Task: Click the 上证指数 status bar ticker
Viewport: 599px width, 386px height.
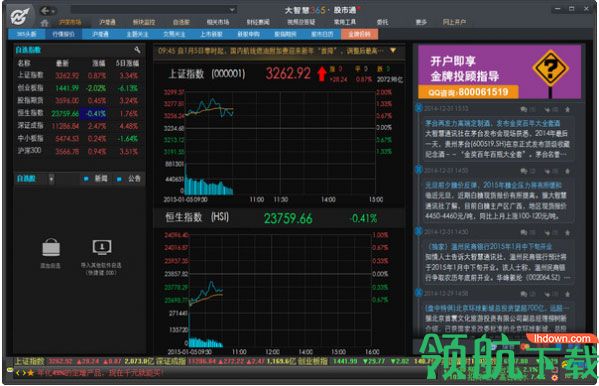Action: coord(84,361)
